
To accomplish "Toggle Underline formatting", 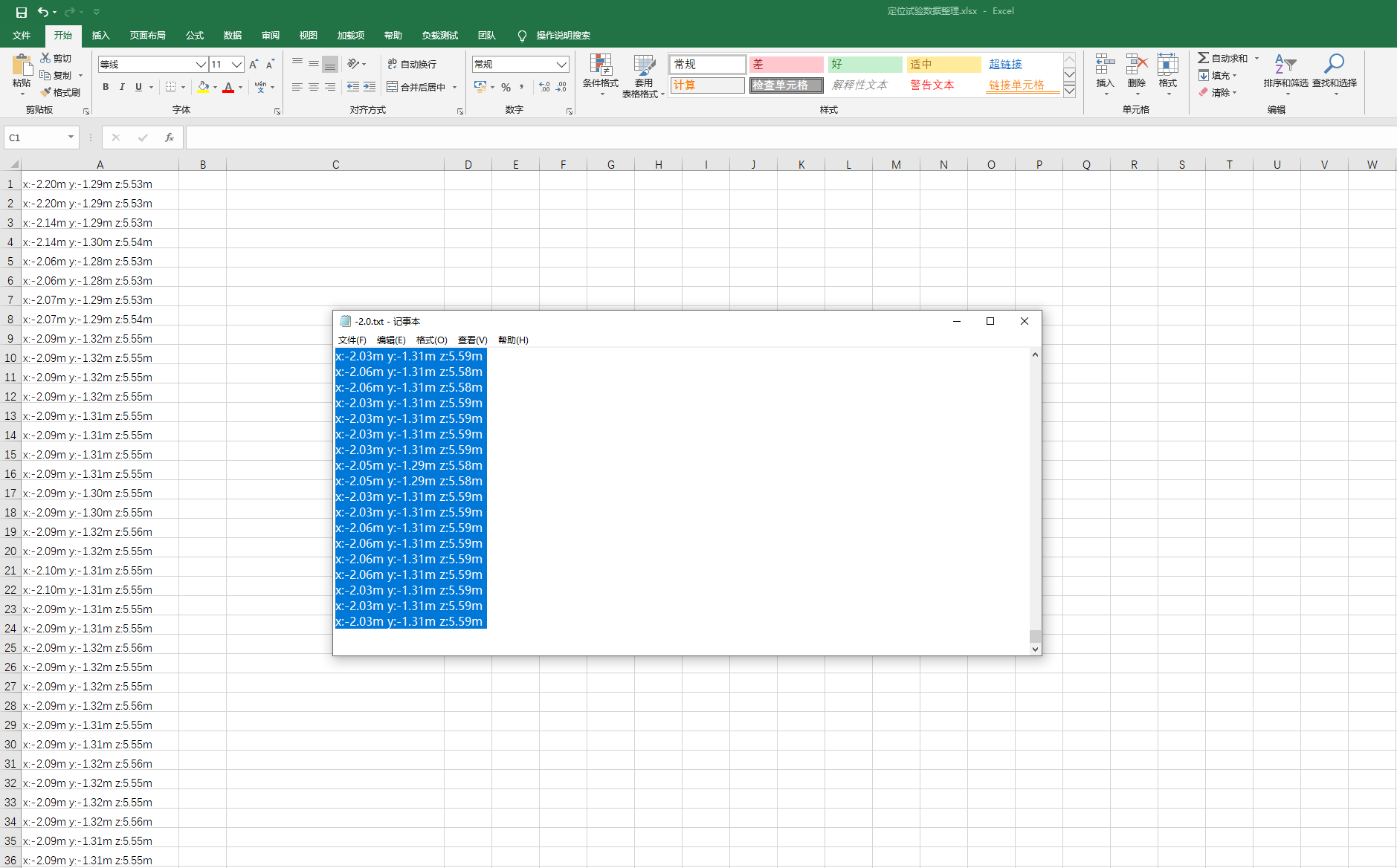I will click(x=138, y=87).
